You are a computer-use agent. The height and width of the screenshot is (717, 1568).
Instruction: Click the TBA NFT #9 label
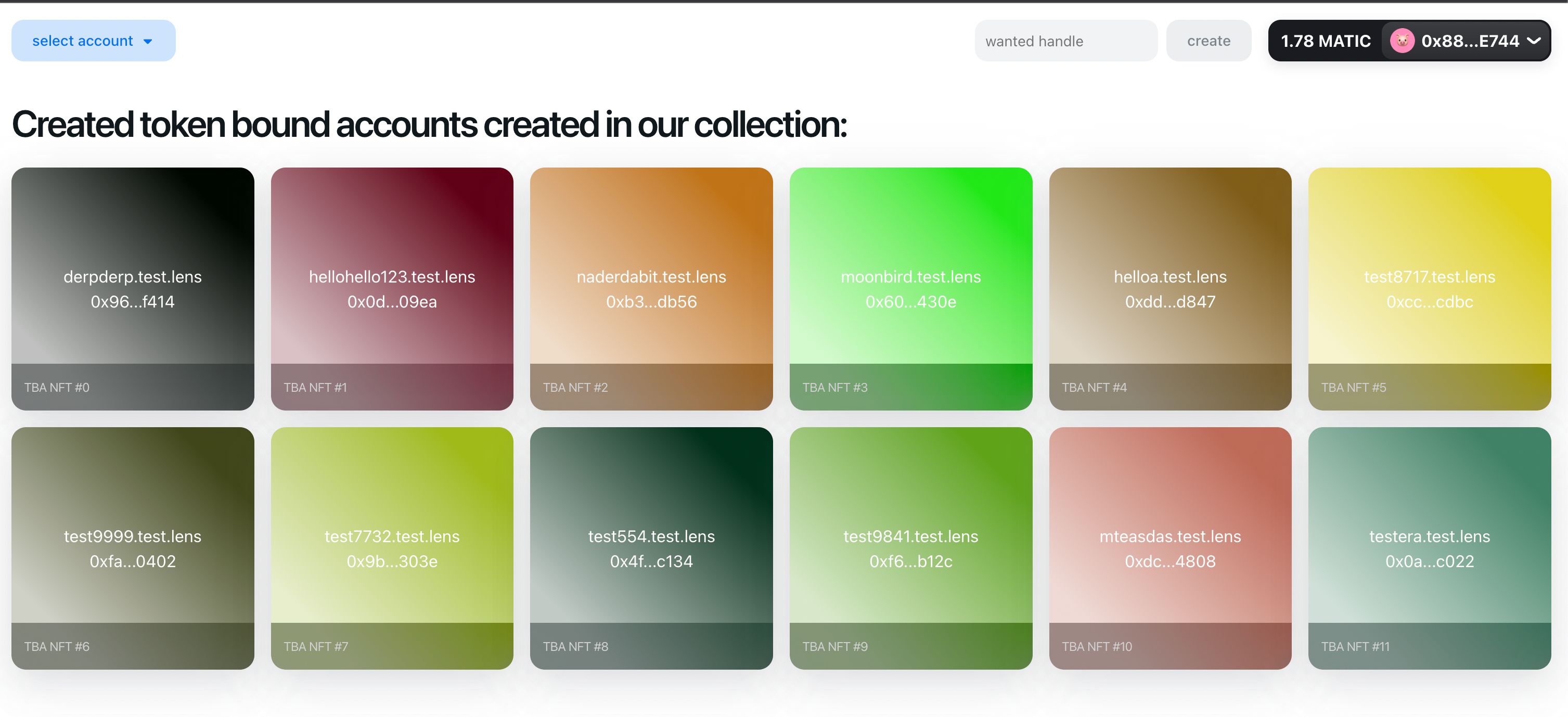click(834, 646)
